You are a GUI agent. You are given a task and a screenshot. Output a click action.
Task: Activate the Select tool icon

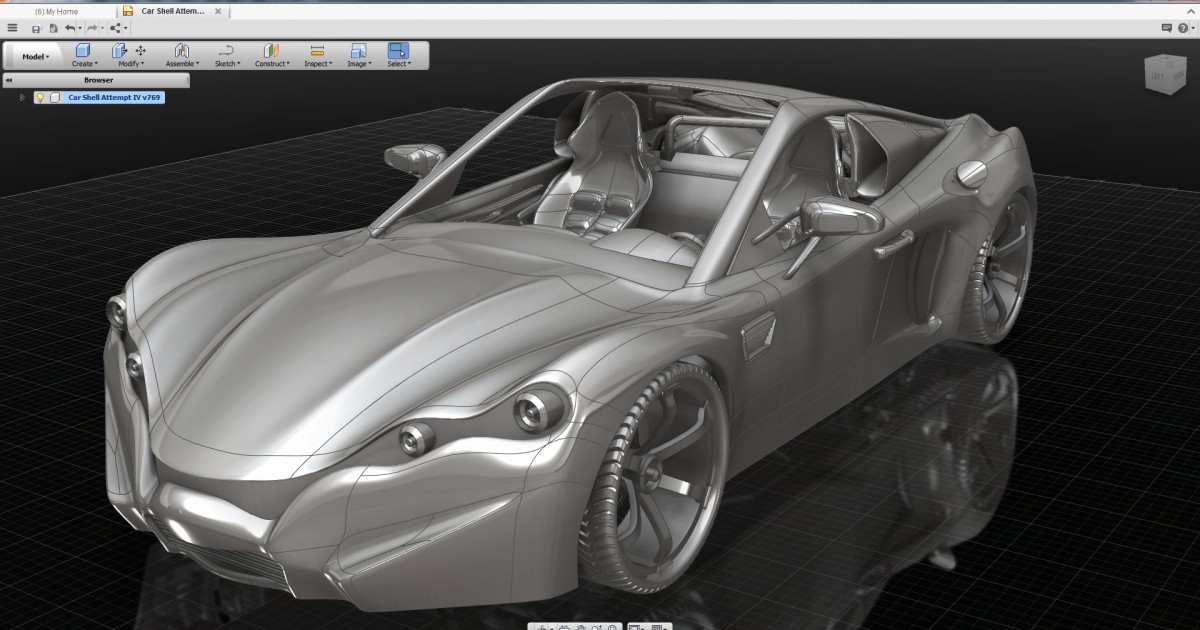(398, 51)
